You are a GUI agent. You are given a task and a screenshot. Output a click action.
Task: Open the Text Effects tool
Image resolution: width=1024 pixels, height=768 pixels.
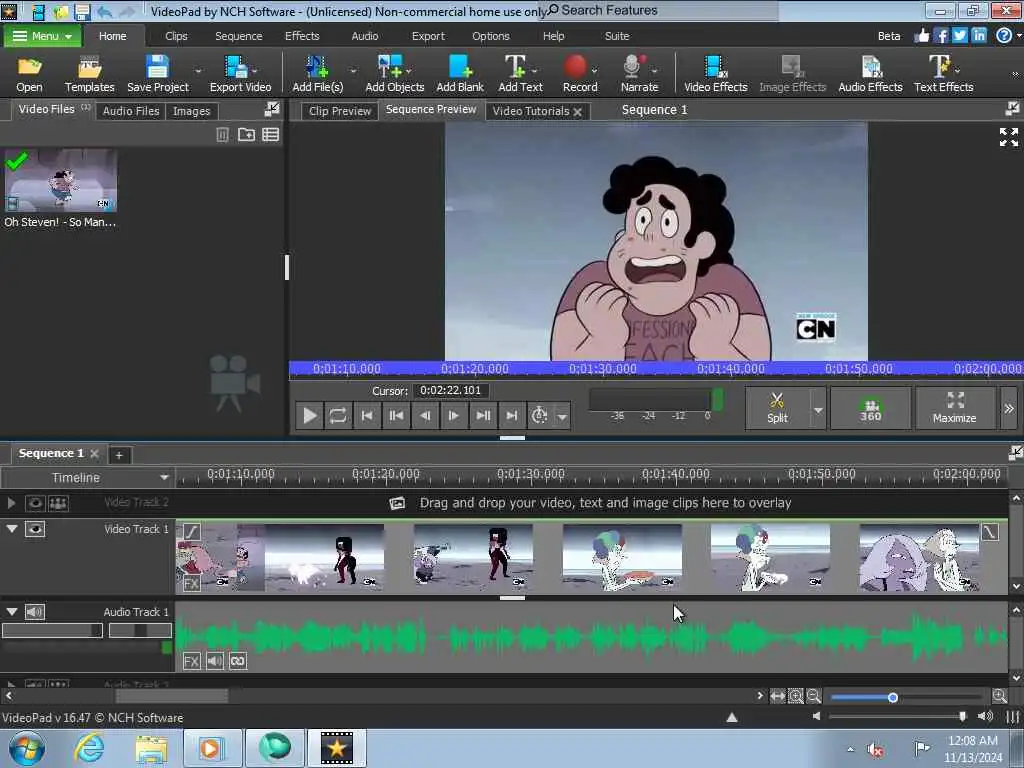pyautogui.click(x=943, y=73)
